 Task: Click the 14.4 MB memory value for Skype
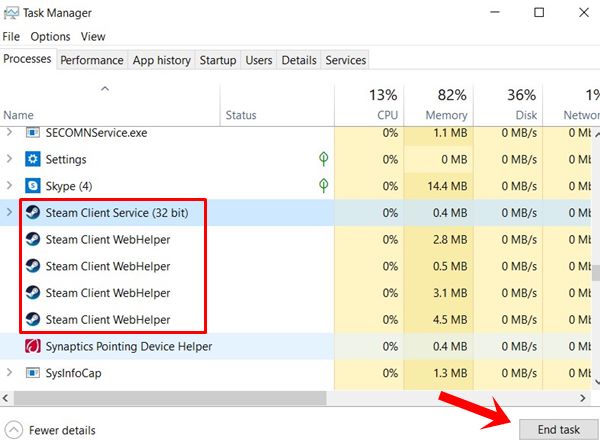tap(447, 186)
